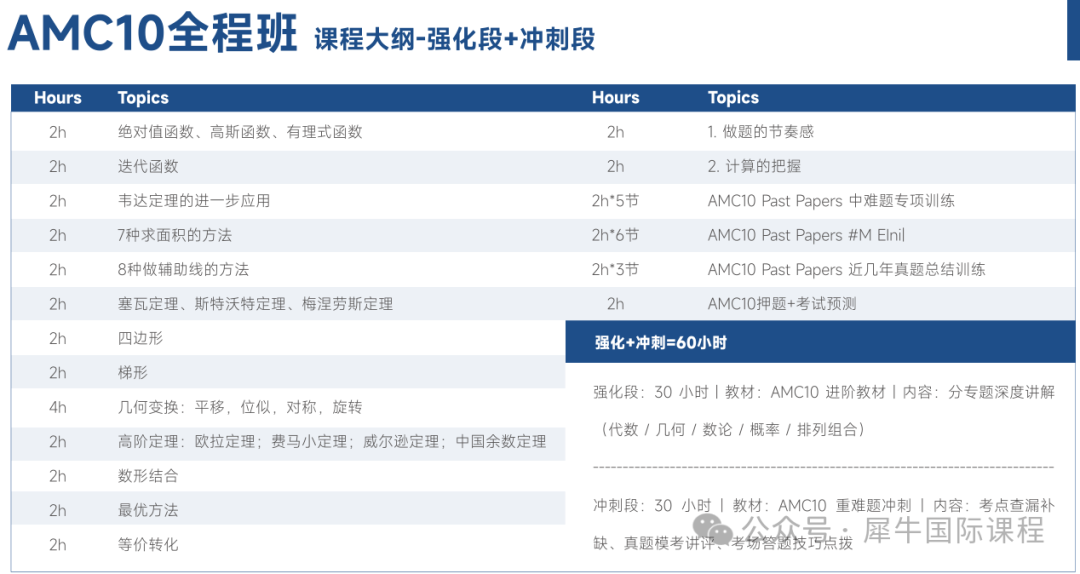Screen dimensions: 1080x574
Task: Select the "最优方法" topic
Action: 147,511
